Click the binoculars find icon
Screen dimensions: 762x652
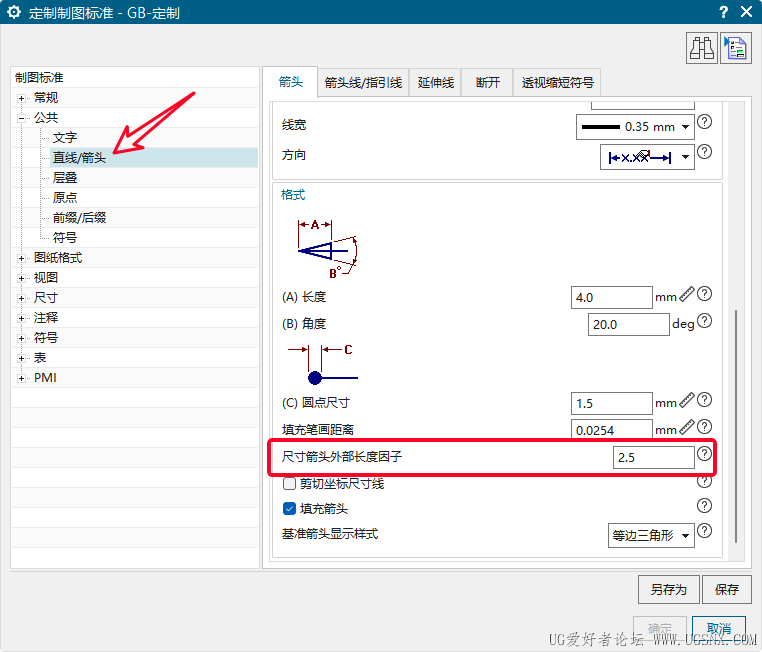click(702, 48)
